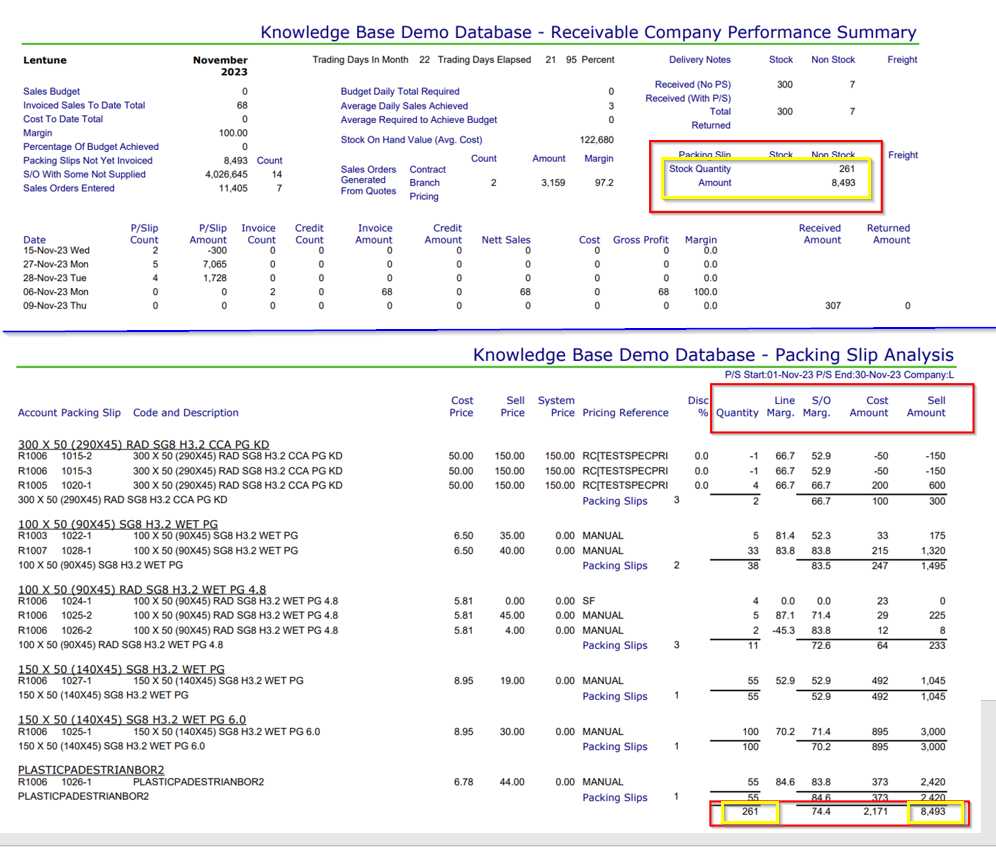
Task: Click the Account Packing Slip column header
Action: (69, 412)
